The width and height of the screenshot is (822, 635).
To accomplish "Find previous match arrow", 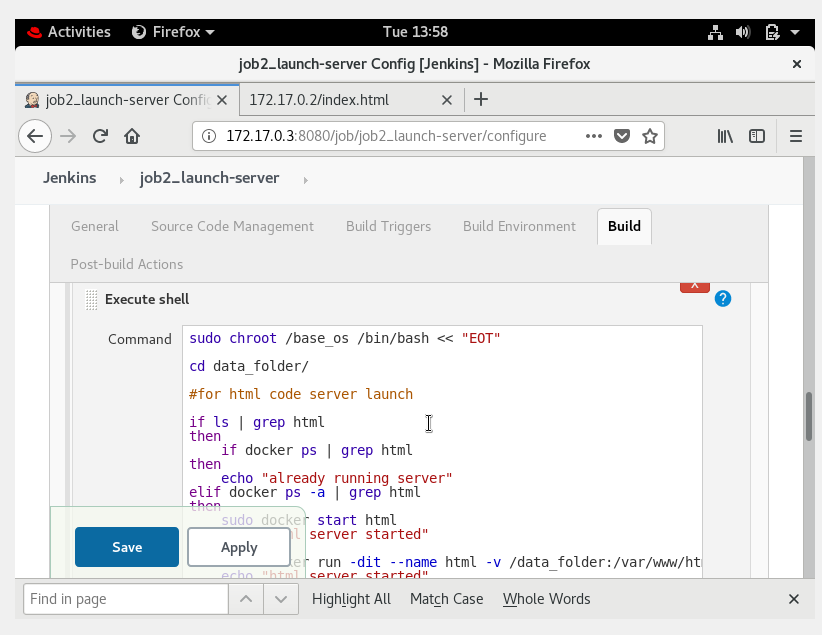I will click(x=246, y=599).
